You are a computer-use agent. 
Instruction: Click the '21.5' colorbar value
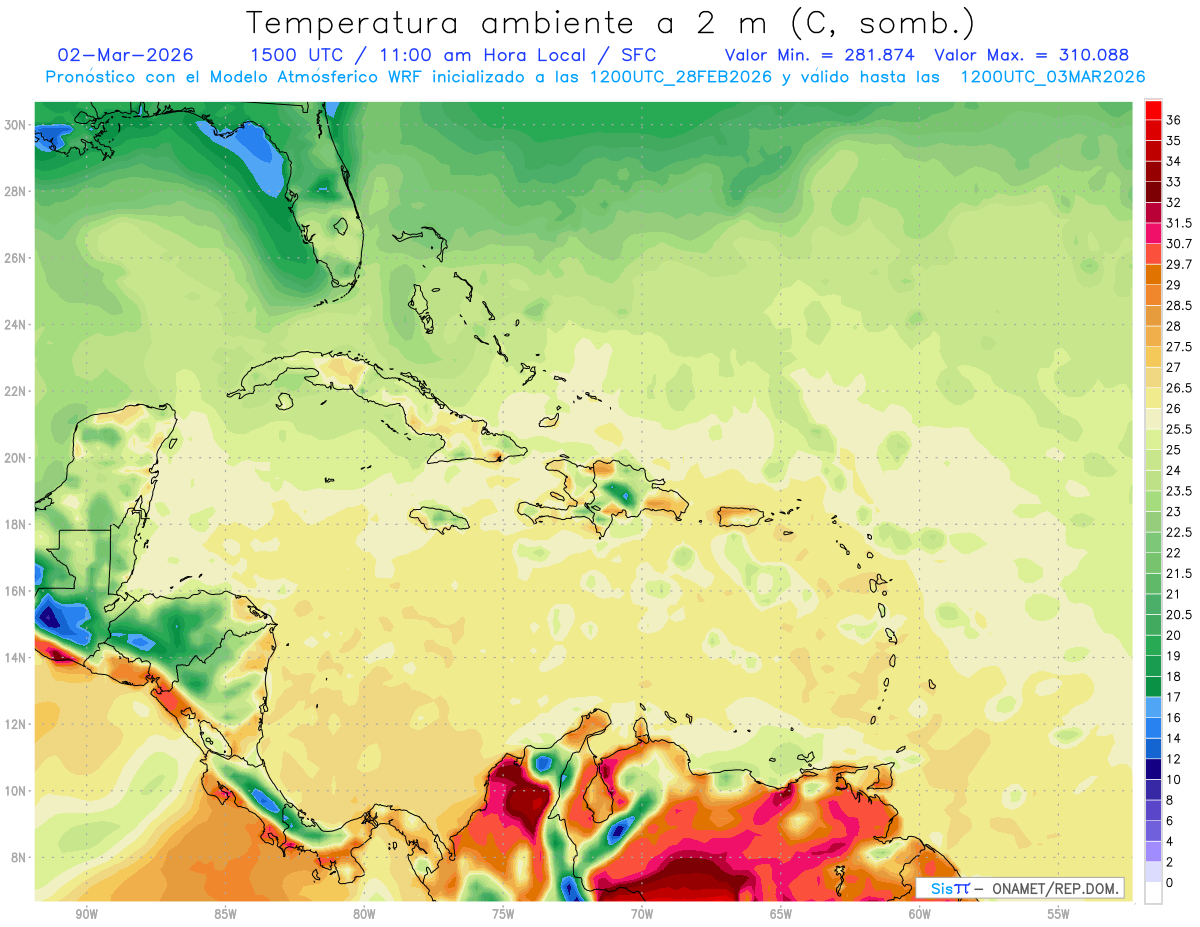click(x=1179, y=574)
